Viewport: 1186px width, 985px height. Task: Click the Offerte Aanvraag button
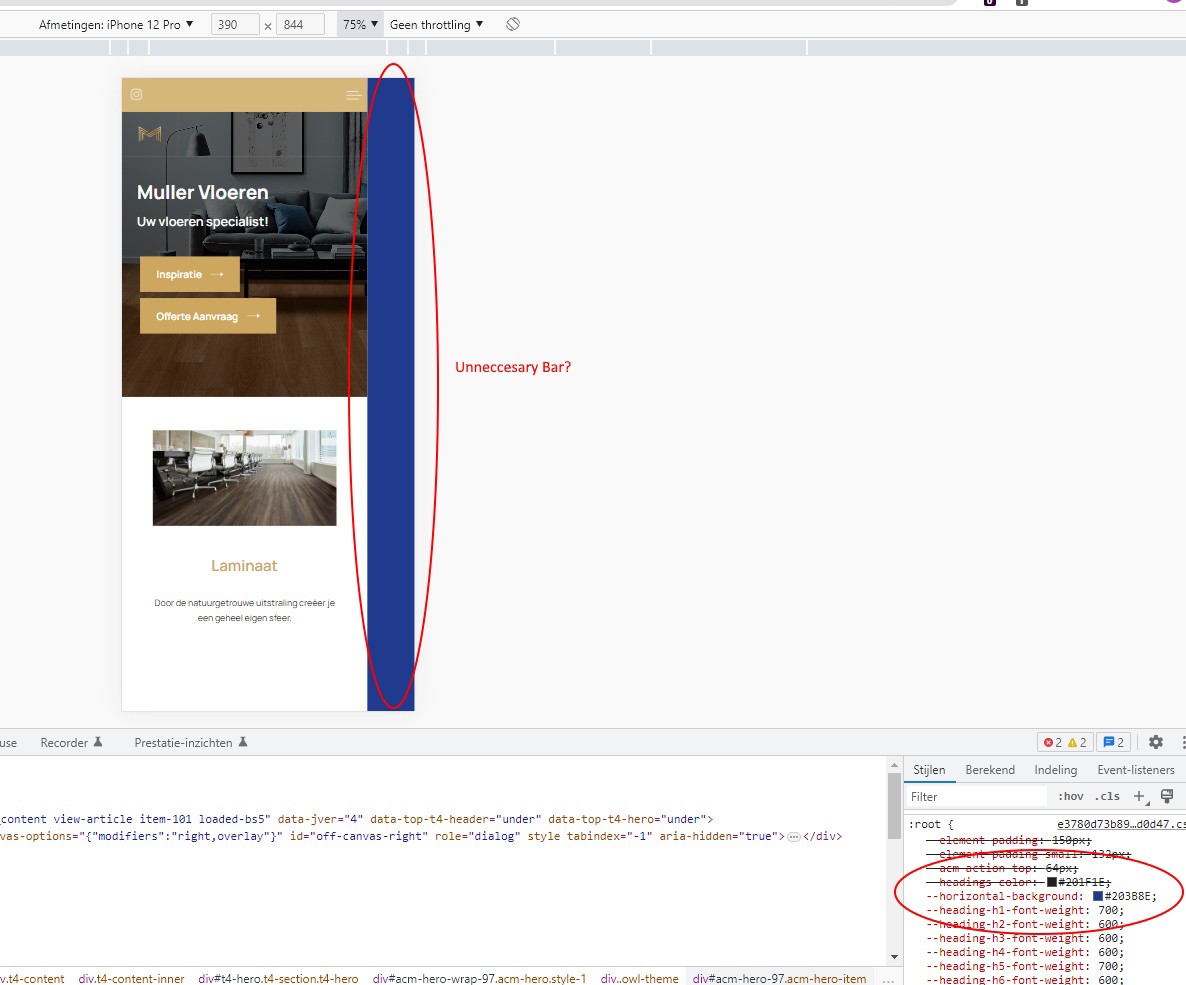point(208,316)
